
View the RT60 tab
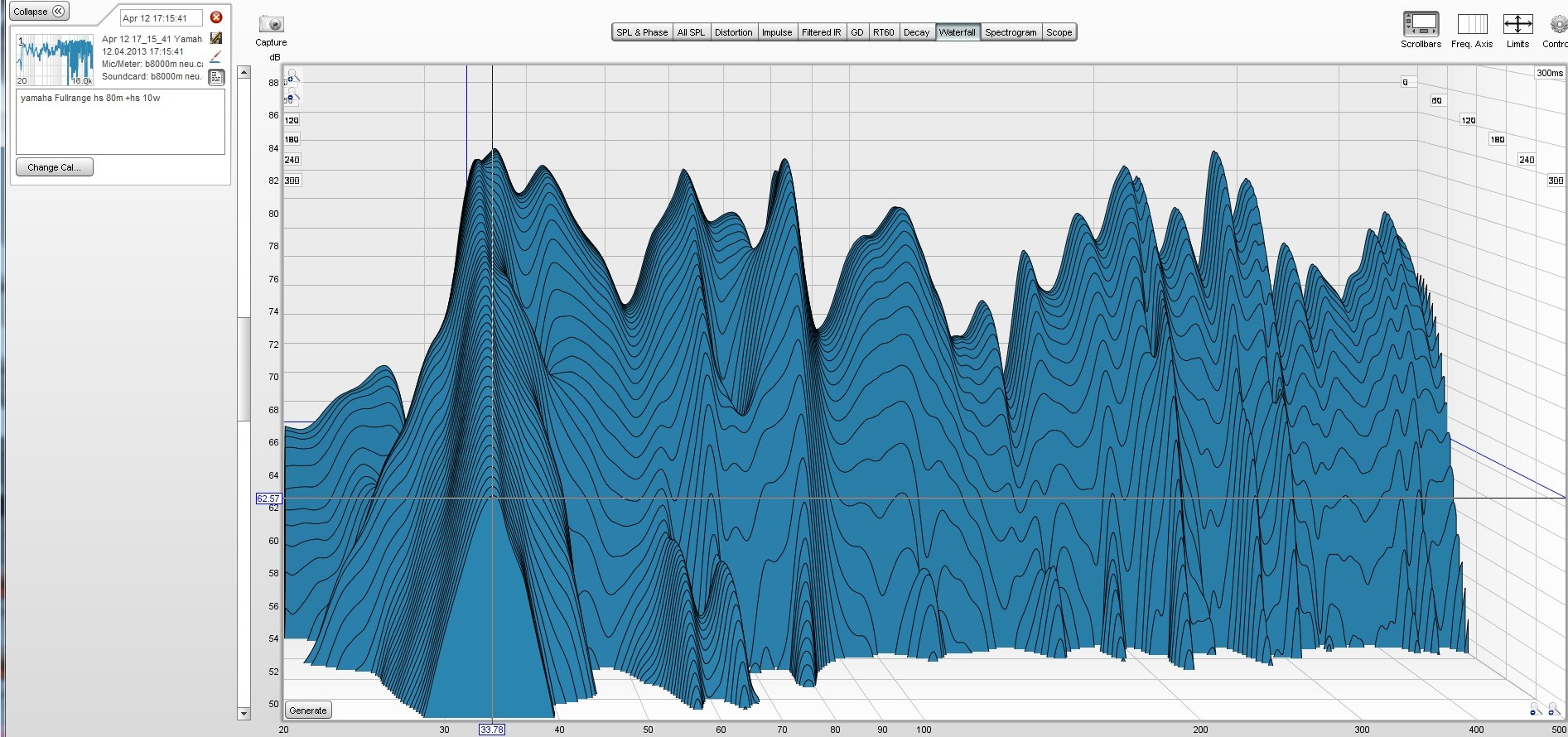point(884,32)
